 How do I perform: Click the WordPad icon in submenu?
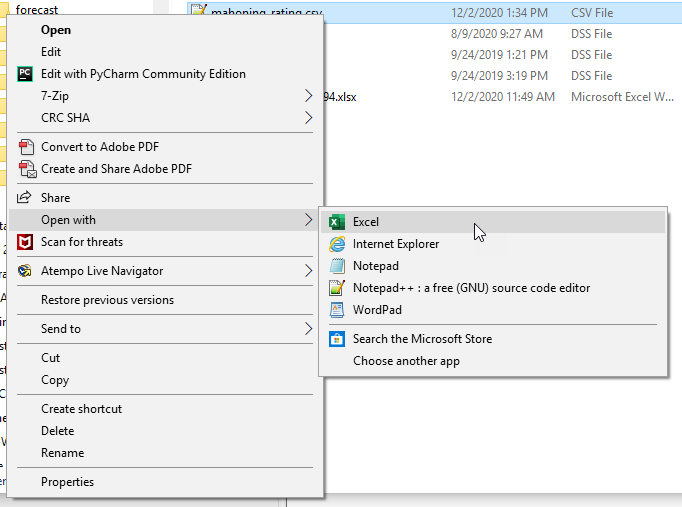(x=337, y=310)
